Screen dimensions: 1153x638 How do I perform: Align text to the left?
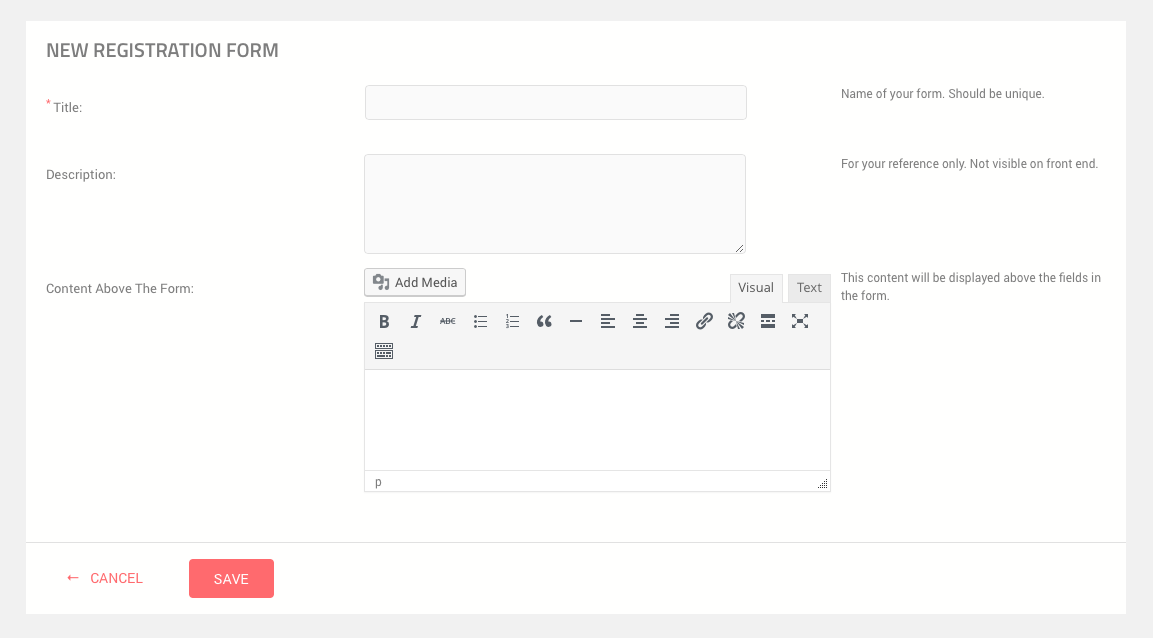click(608, 322)
